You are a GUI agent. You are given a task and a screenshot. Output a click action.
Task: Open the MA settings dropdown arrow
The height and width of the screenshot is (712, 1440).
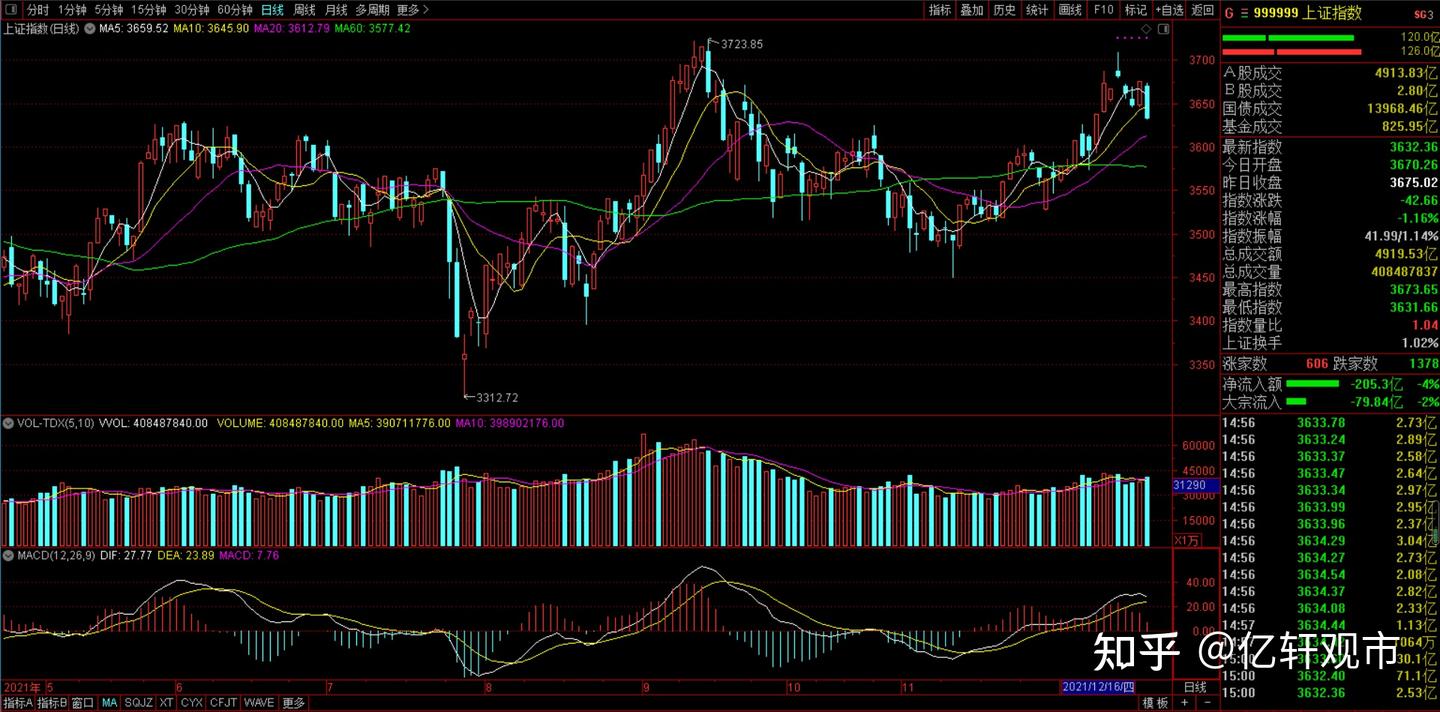click(x=88, y=29)
